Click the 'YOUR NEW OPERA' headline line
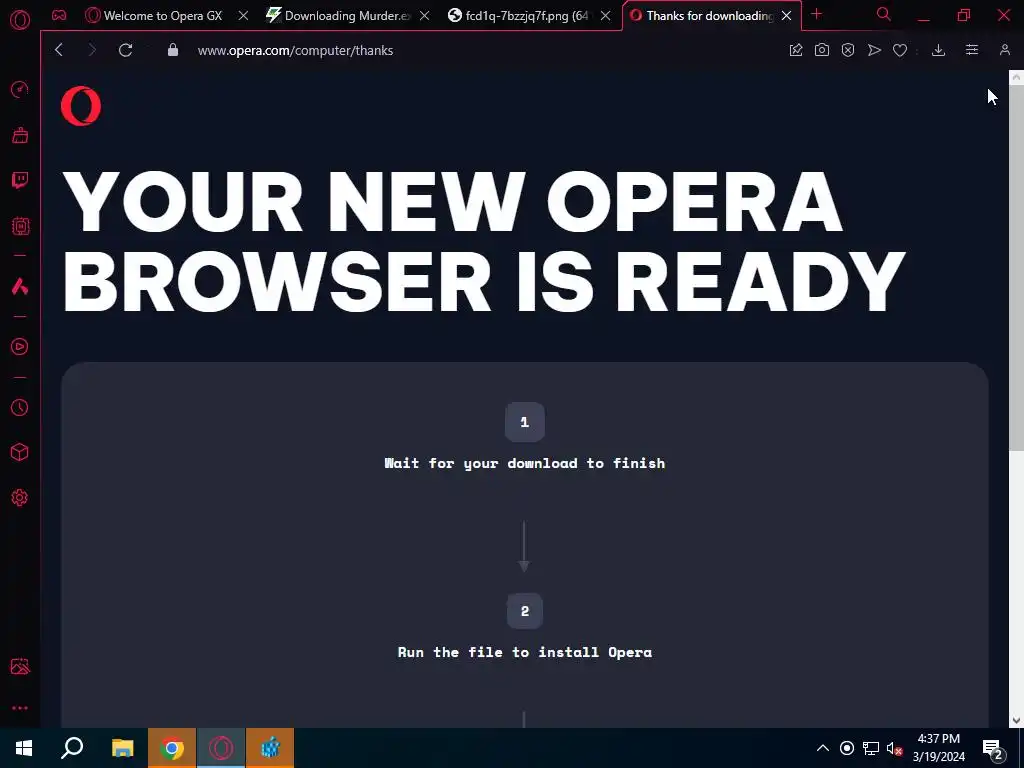The width and height of the screenshot is (1024, 768). [452, 202]
